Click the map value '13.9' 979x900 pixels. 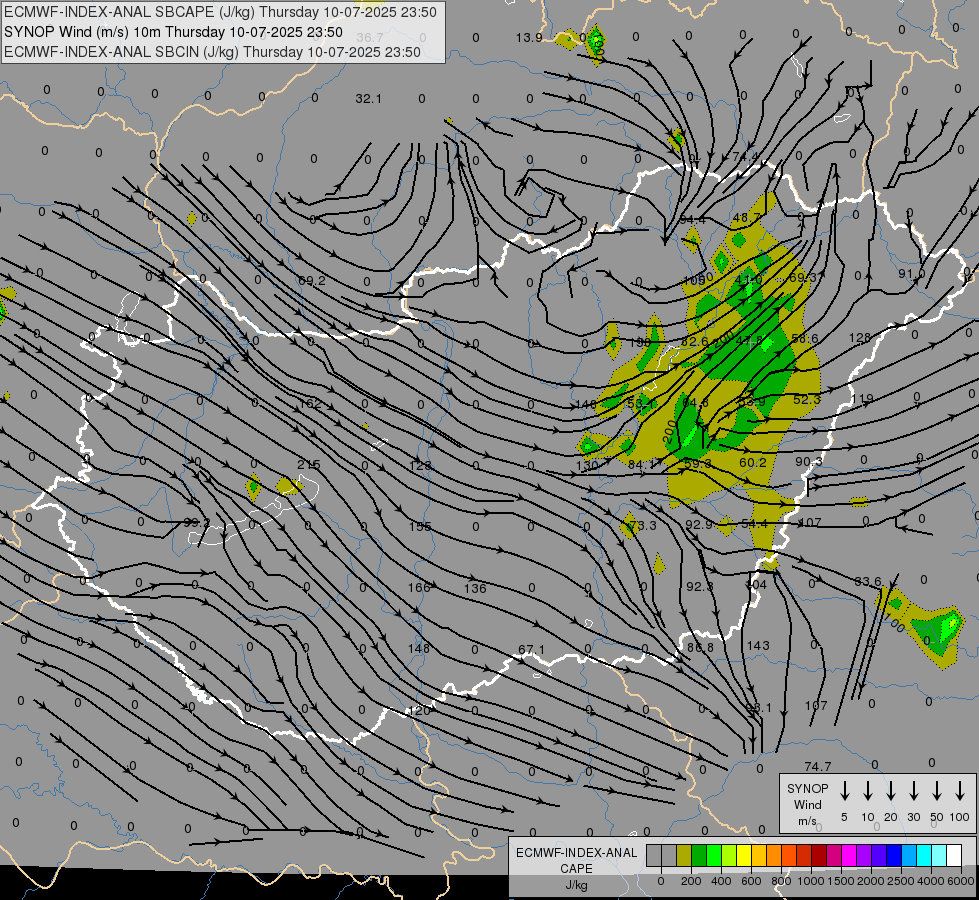[529, 37]
